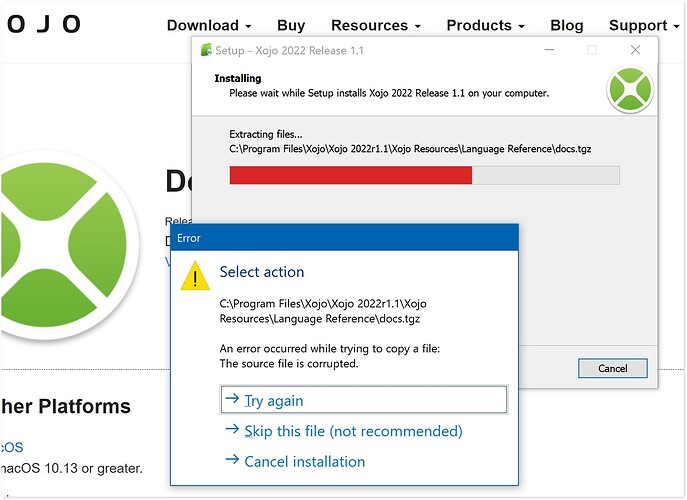
Task: Click the 'Extracting files...' status text
Action: point(266,134)
